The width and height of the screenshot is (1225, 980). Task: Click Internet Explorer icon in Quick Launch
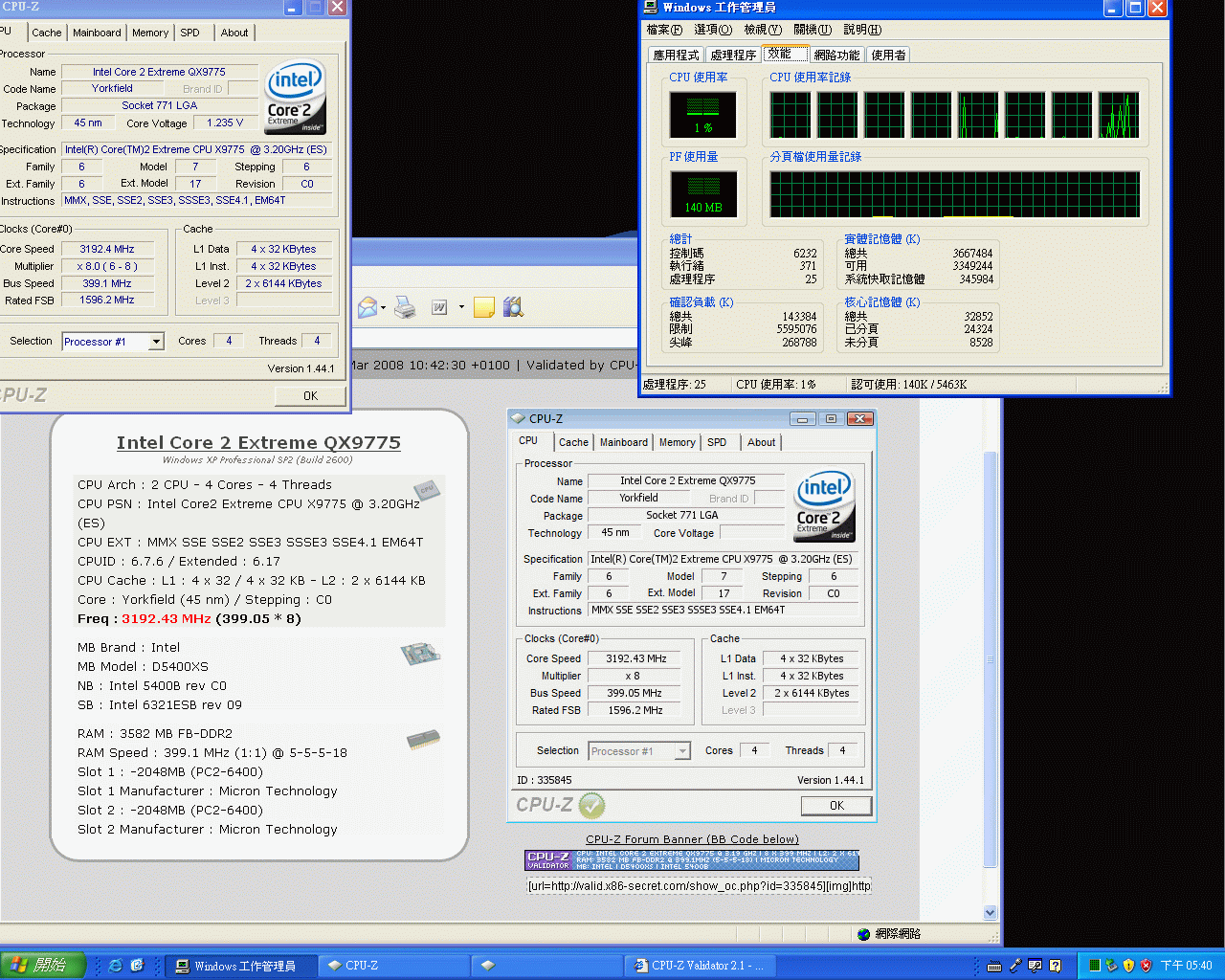tap(116, 966)
